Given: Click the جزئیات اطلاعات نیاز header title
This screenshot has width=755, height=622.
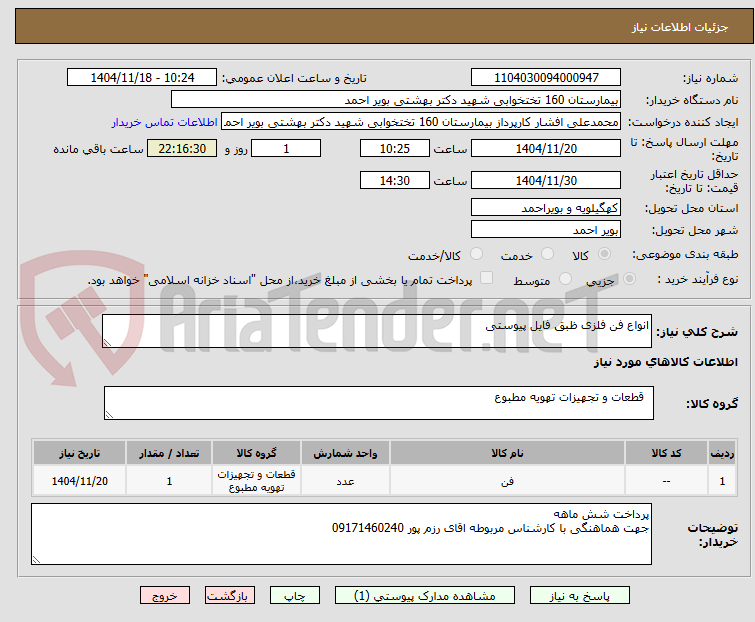Looking at the screenshot, I should click(x=679, y=27).
